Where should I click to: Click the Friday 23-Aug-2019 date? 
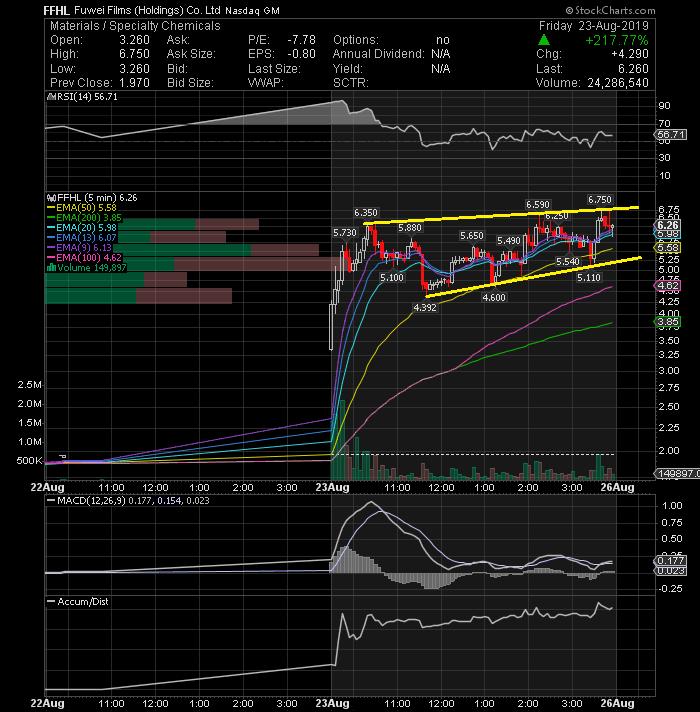pos(594,26)
